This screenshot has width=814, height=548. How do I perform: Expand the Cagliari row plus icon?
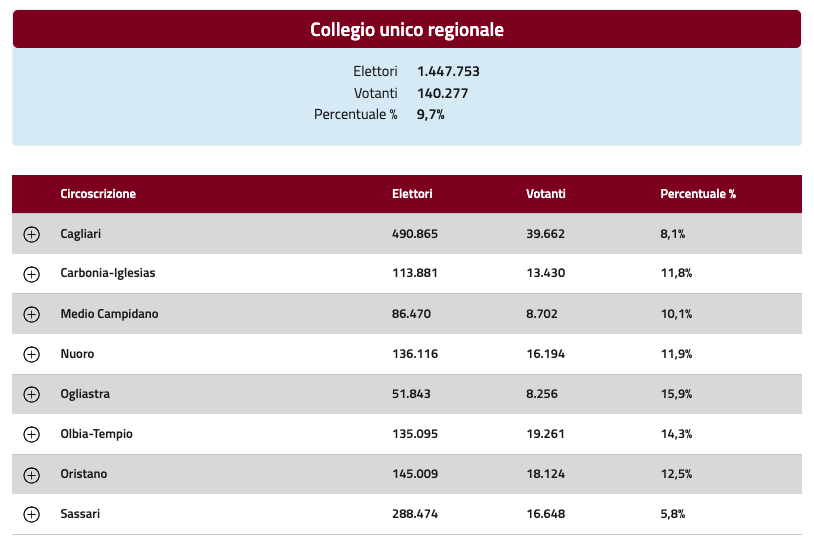pyautogui.click(x=32, y=234)
